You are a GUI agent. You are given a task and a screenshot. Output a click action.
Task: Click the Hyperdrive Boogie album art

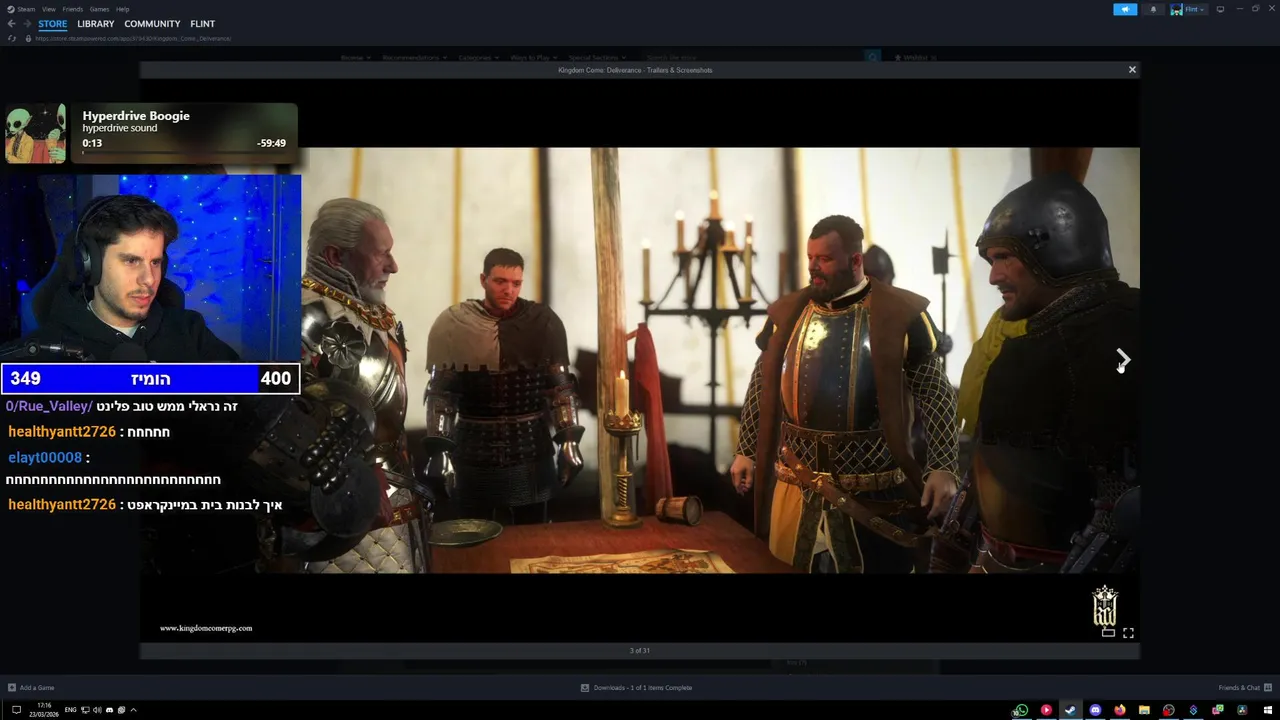click(35, 133)
